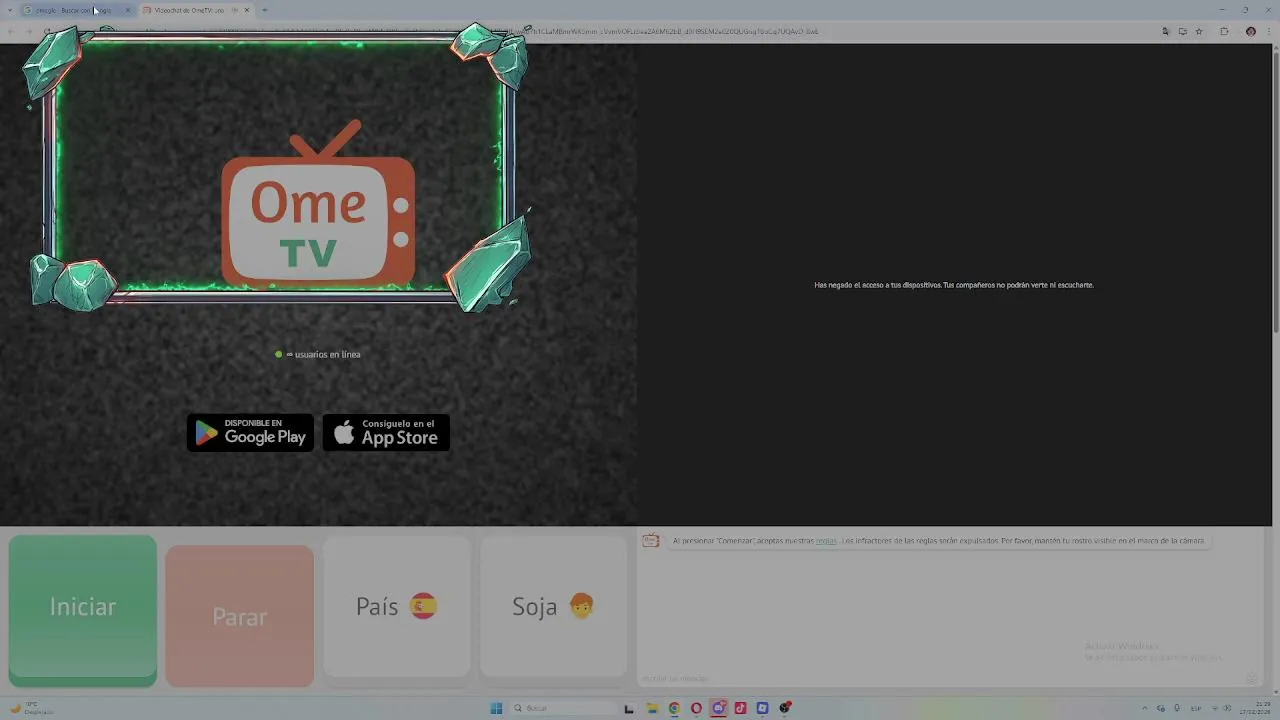
Task: Click the install app icon in address bar
Action: pyautogui.click(x=1182, y=31)
